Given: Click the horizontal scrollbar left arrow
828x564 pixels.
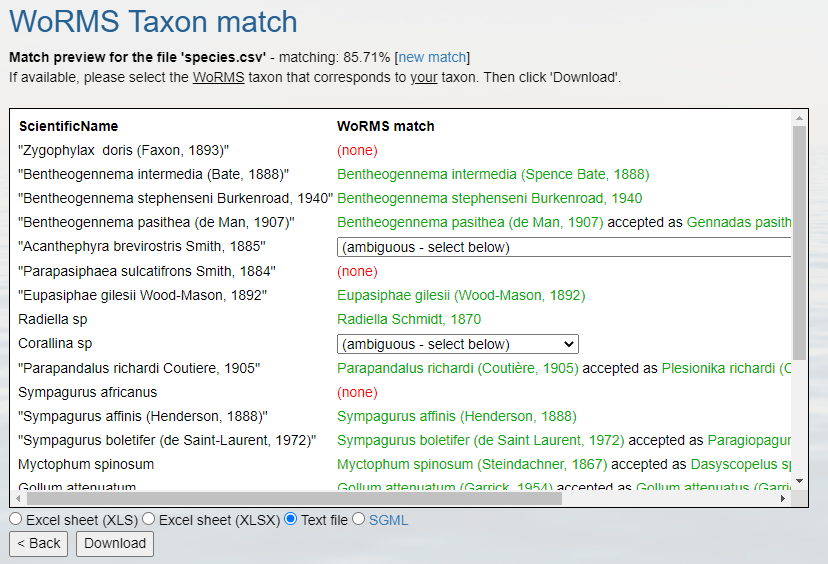Looking at the screenshot, I should (18, 498).
